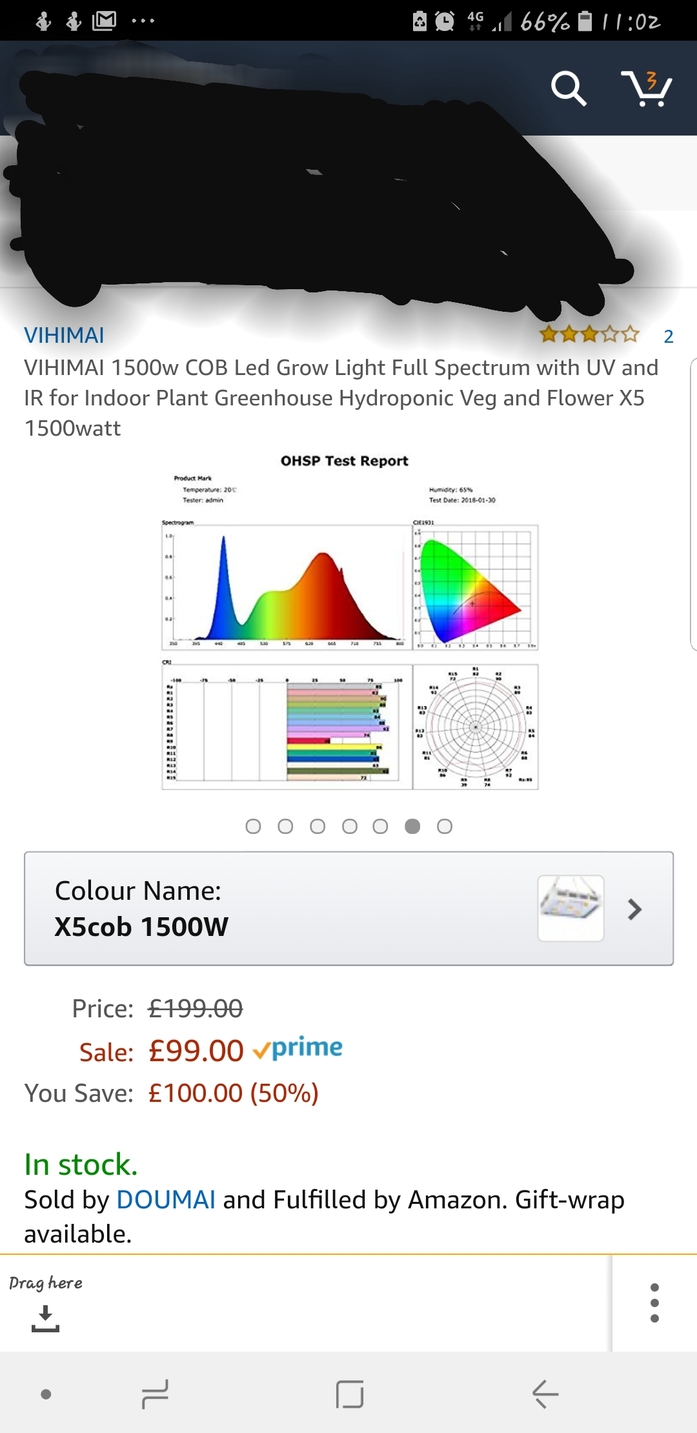
Task: Tap the Android back navigation arrow
Action: tap(544, 1393)
